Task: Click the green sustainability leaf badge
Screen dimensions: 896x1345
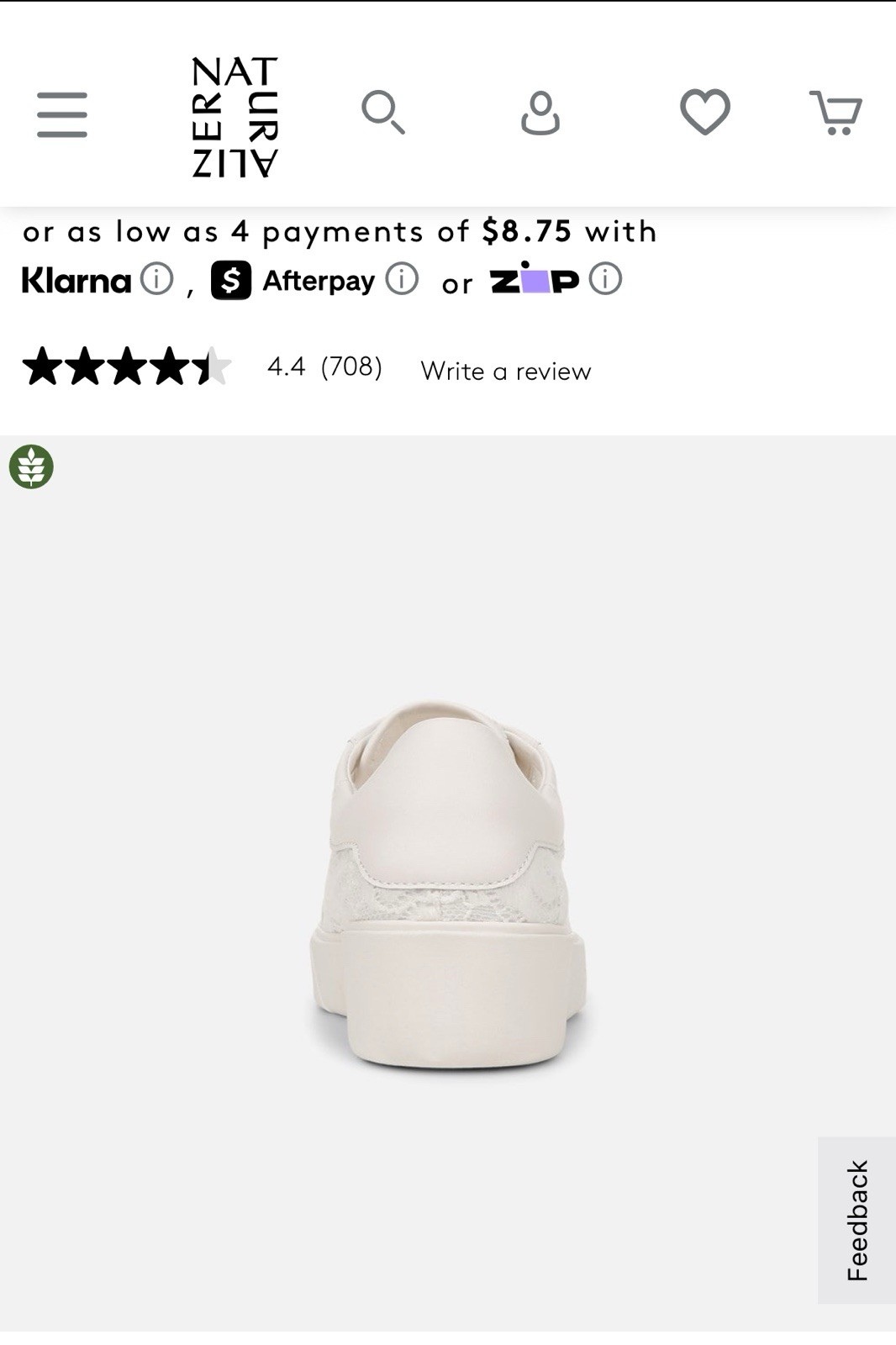Action: pyautogui.click(x=31, y=467)
